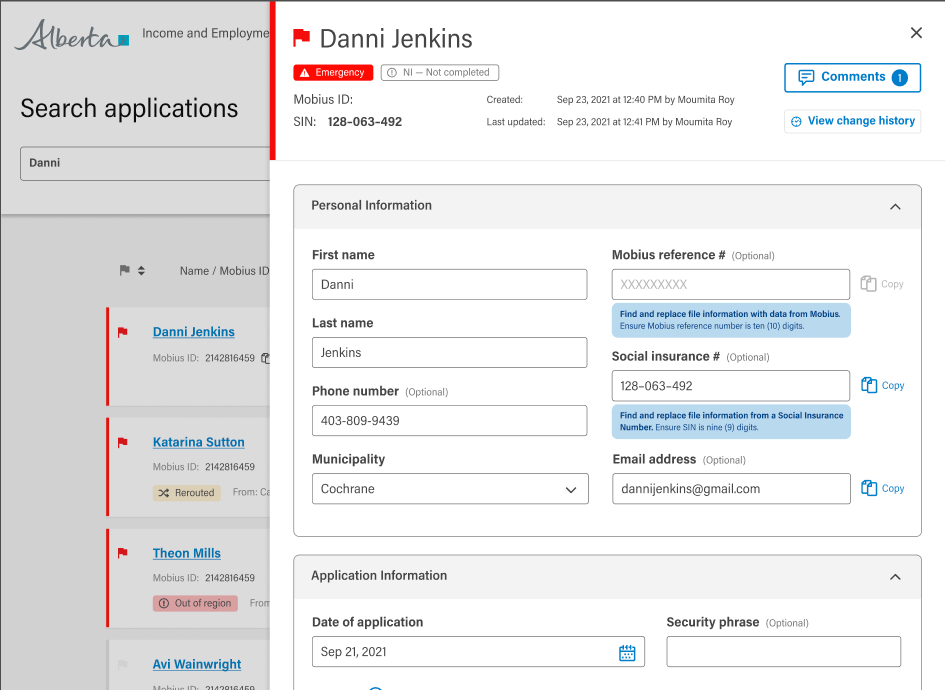The height and width of the screenshot is (690, 945).
Task: Focus the Security phrase field
Action: pyautogui.click(x=783, y=652)
